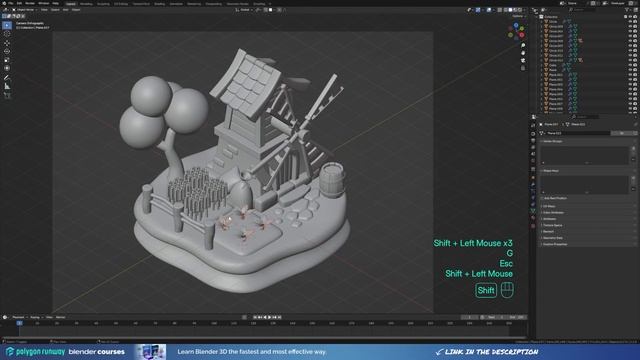Switch to the Sculpting workspace tab
This screenshot has width=640, height=360.
pyautogui.click(x=103, y=4)
